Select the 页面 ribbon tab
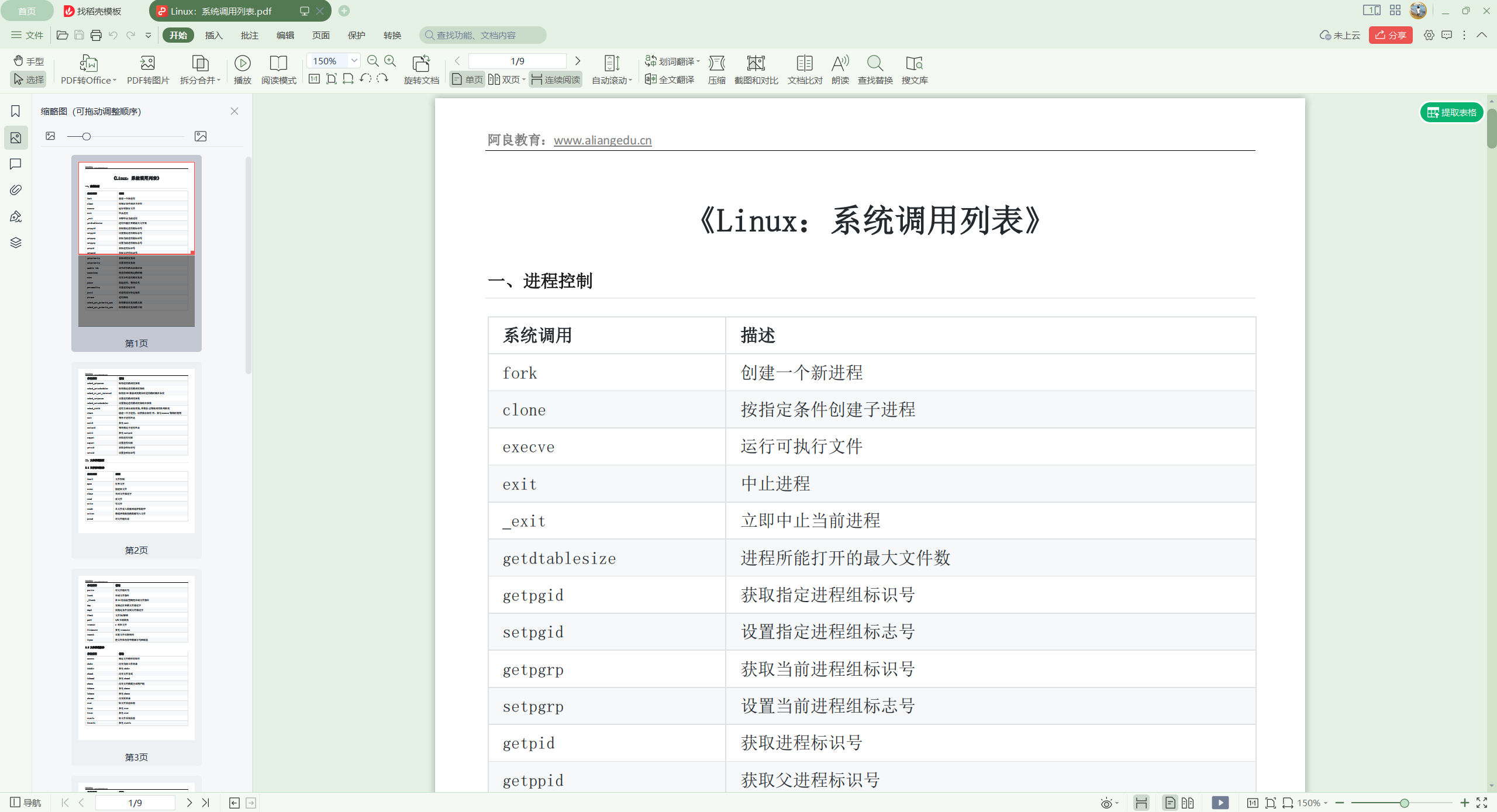 coord(321,35)
